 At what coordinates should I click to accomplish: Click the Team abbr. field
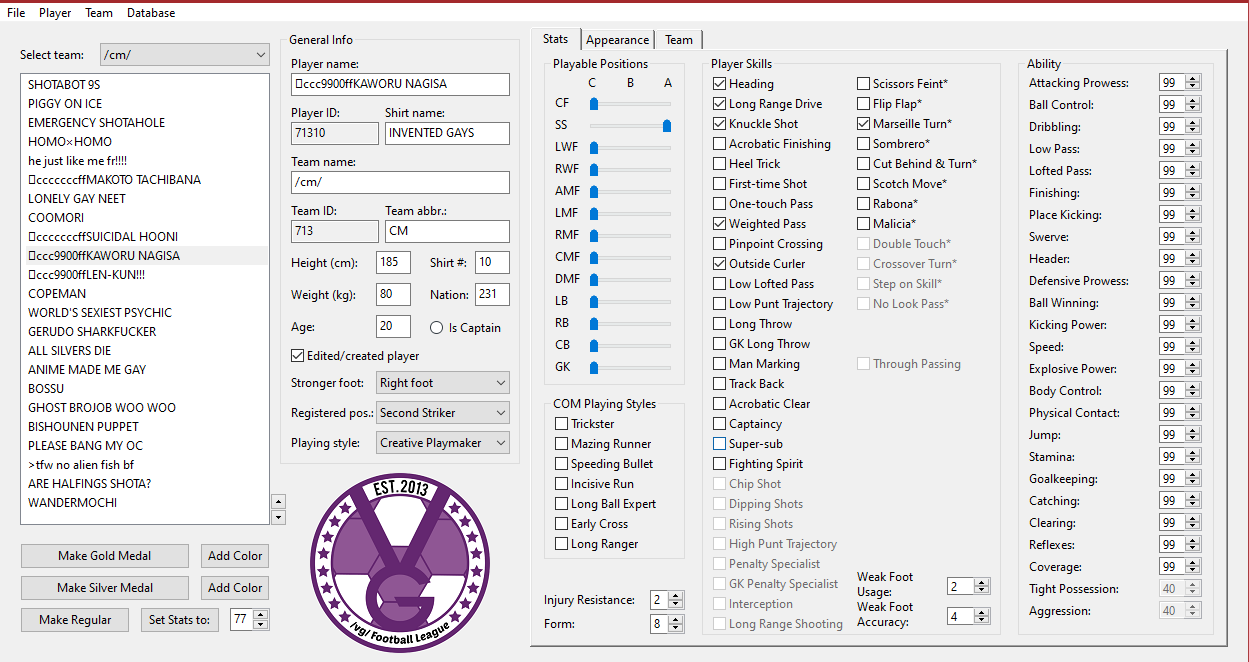447,231
